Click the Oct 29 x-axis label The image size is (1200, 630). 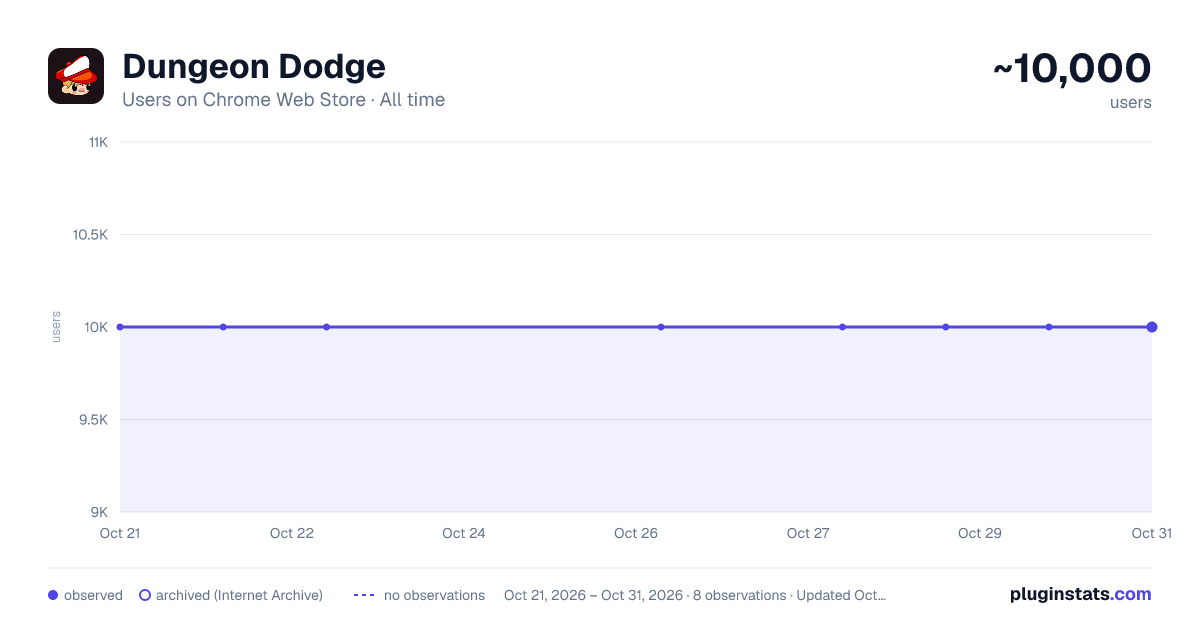click(x=980, y=533)
